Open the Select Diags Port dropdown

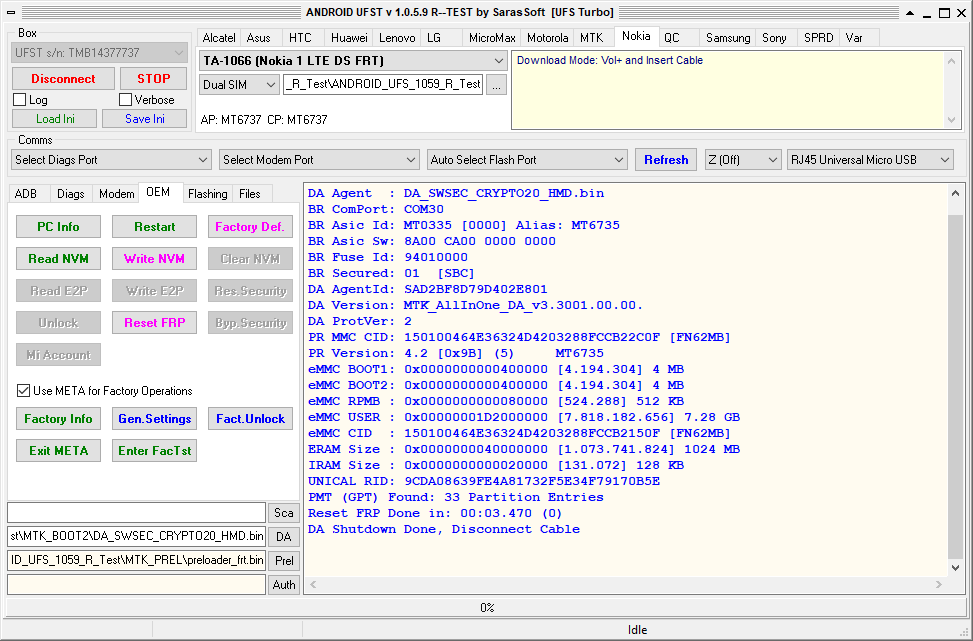tap(112, 159)
